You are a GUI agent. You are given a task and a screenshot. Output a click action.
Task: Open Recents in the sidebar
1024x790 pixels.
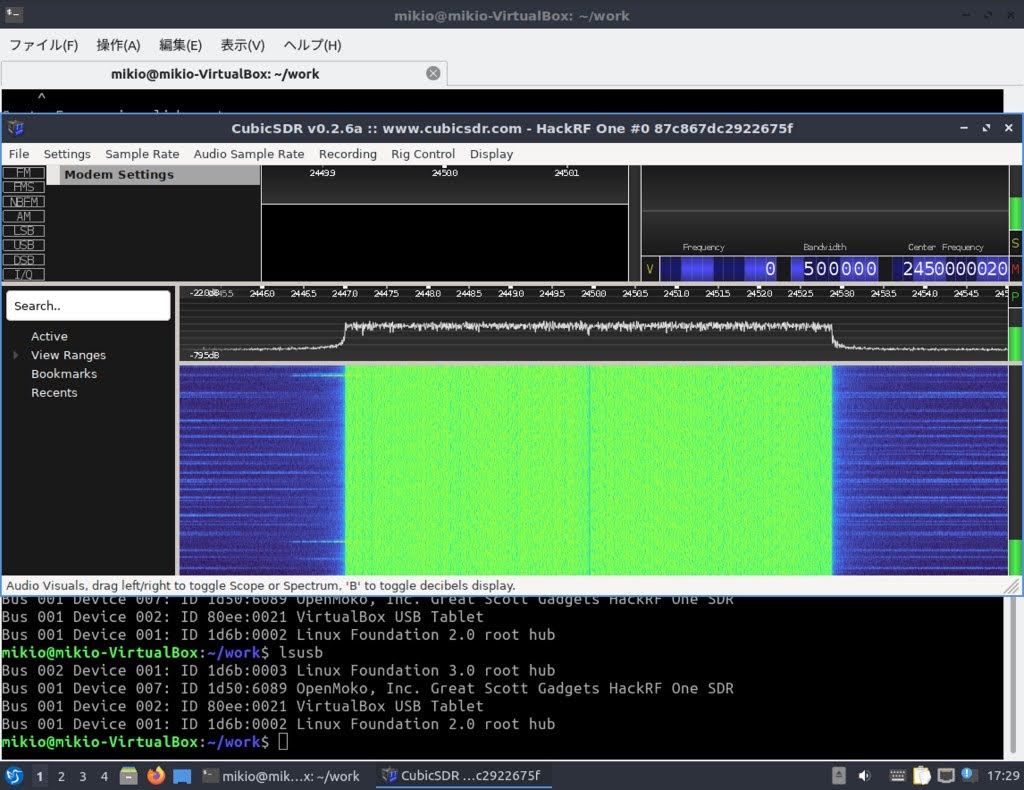click(55, 392)
